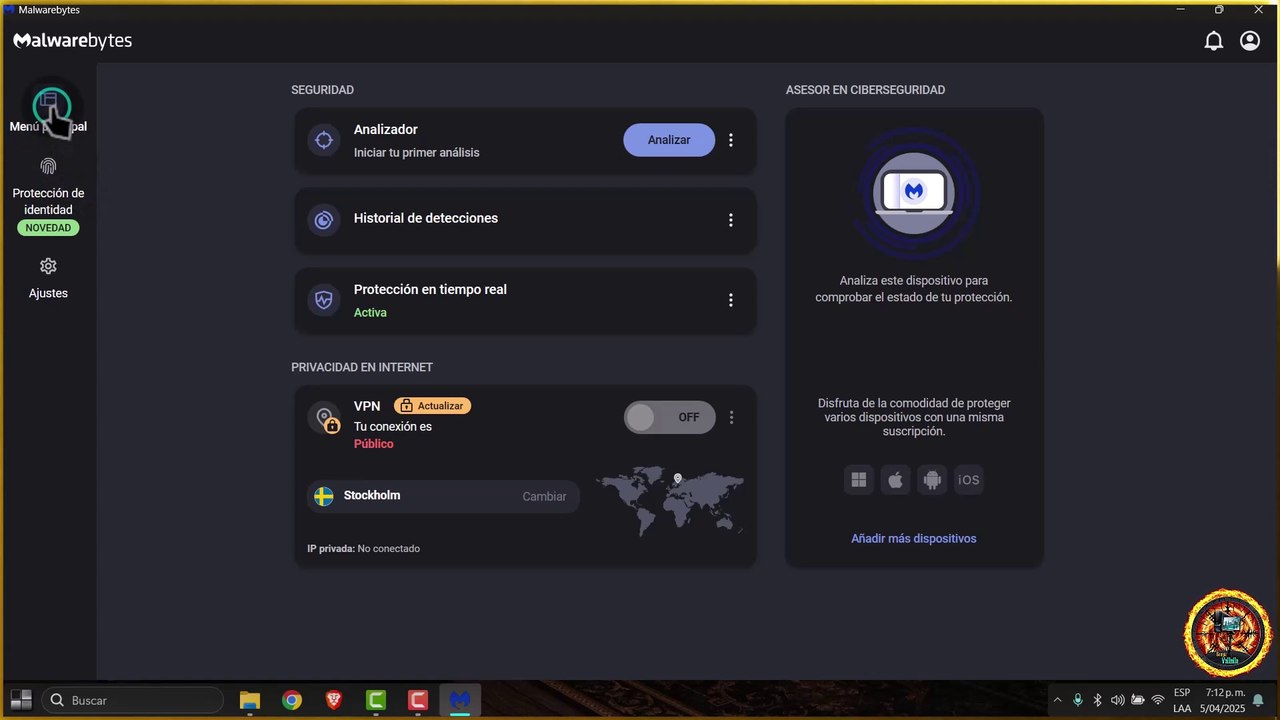This screenshot has height=720, width=1280.
Task: Click the world map VPN location image
Action: 670,500
